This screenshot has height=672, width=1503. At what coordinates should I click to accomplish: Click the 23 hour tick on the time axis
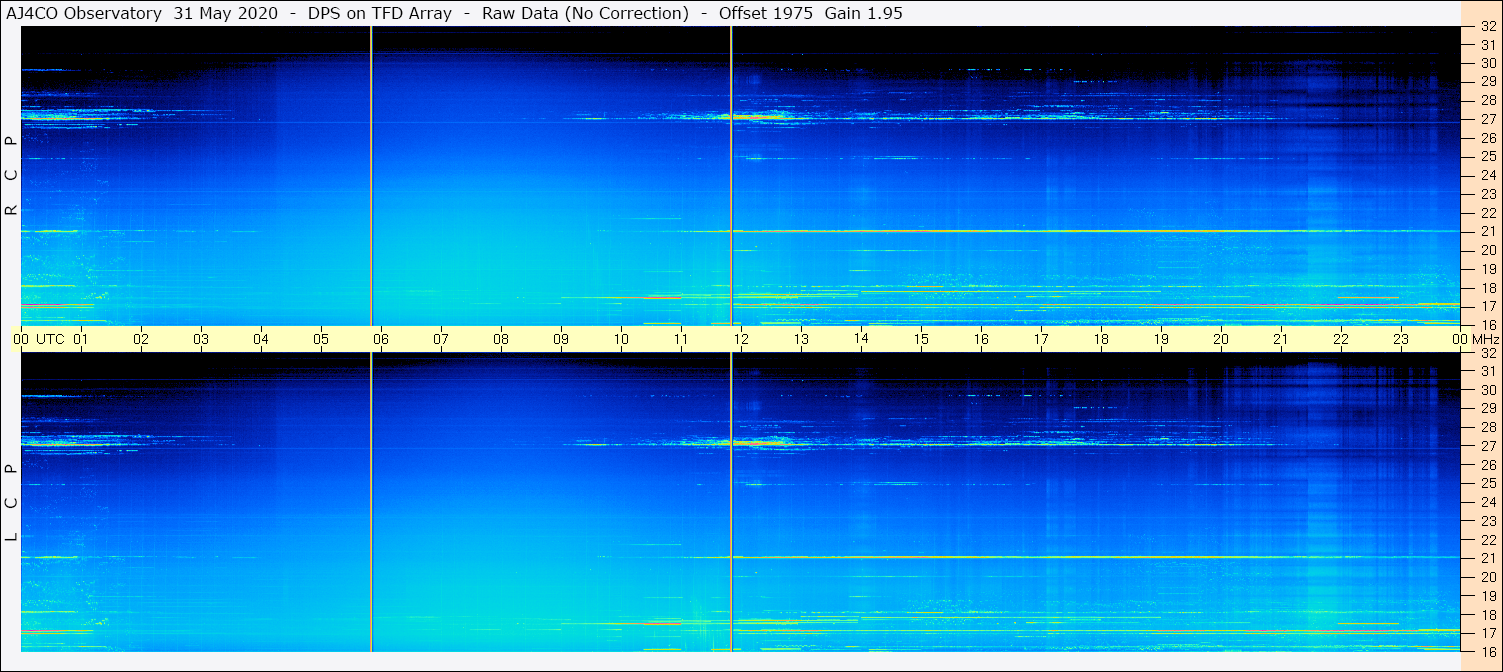click(x=1401, y=340)
